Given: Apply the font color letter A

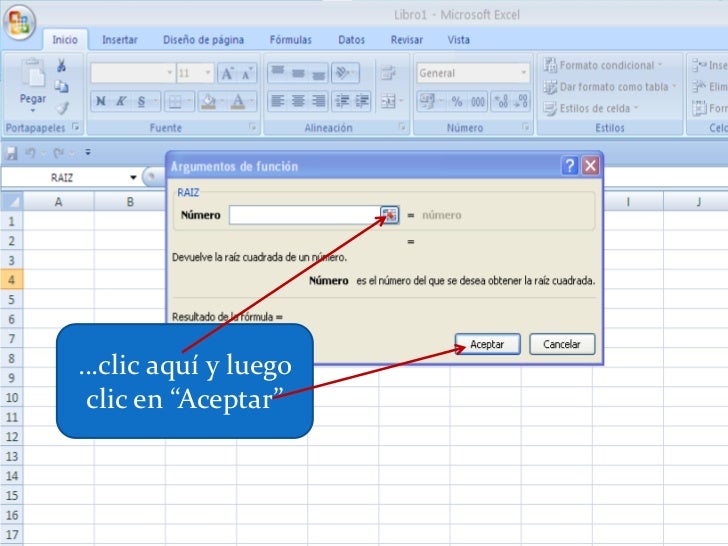Looking at the screenshot, I should click(x=238, y=101).
